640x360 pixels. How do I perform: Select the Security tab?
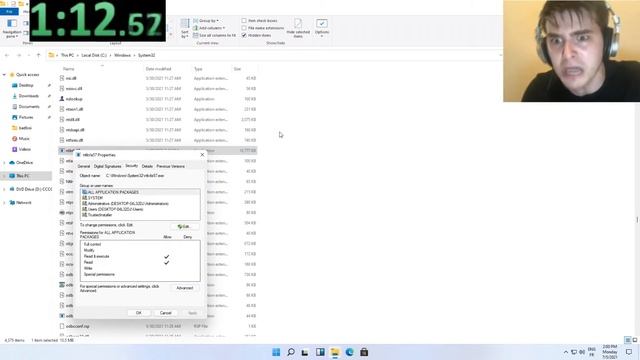[x=131, y=166]
